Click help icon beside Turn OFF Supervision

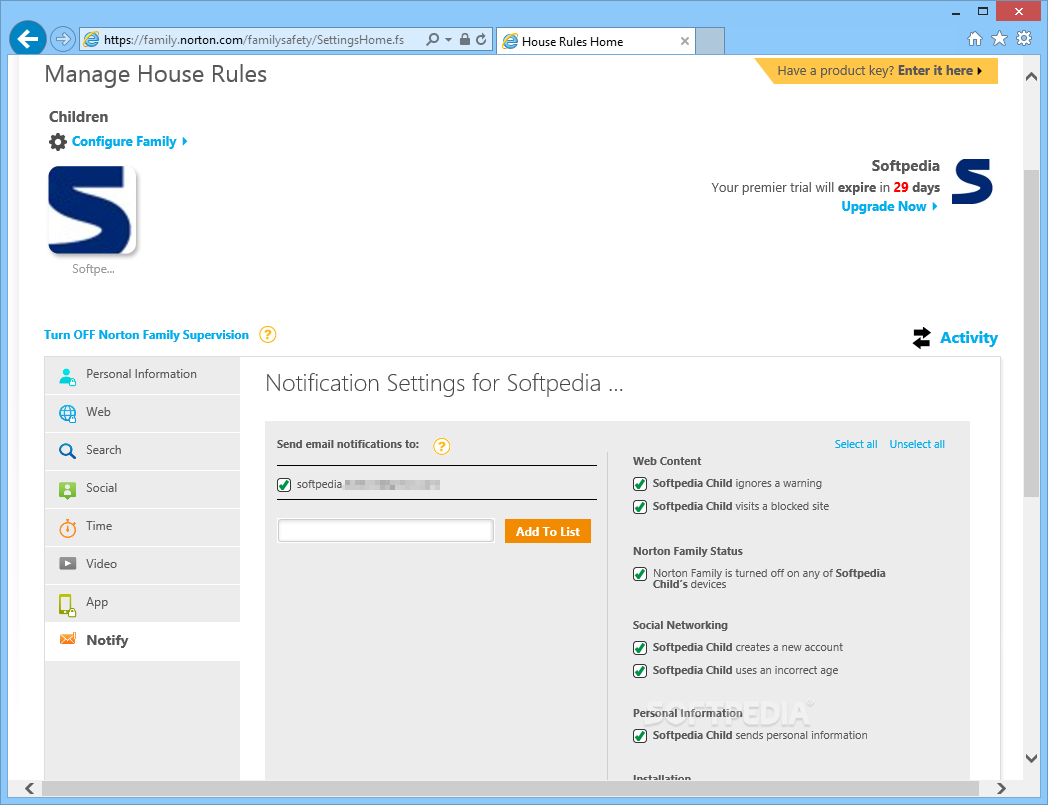tap(268, 334)
